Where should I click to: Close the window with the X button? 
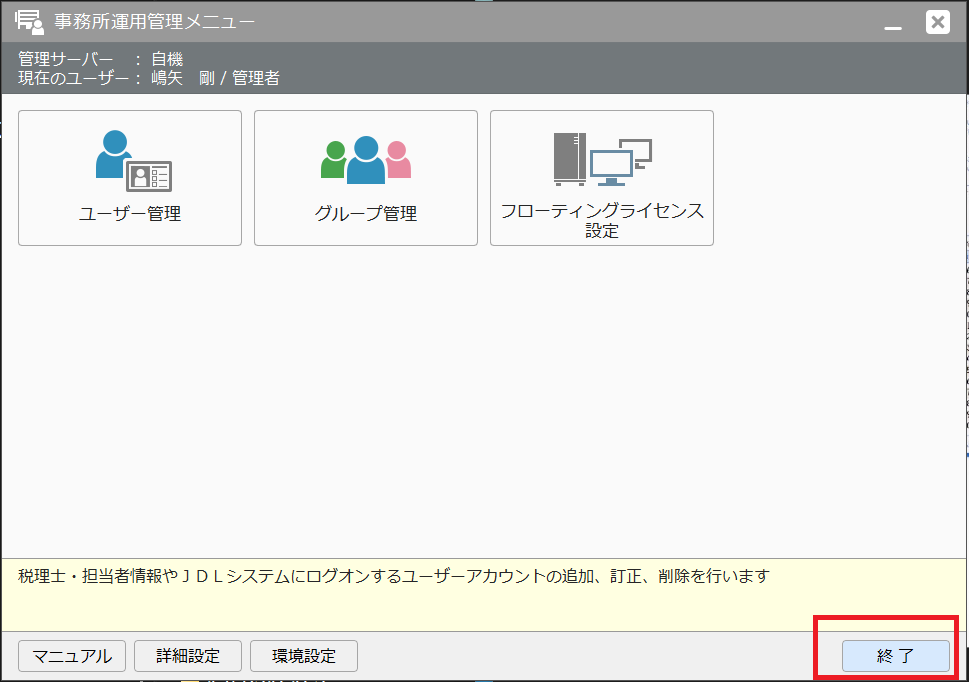937,22
